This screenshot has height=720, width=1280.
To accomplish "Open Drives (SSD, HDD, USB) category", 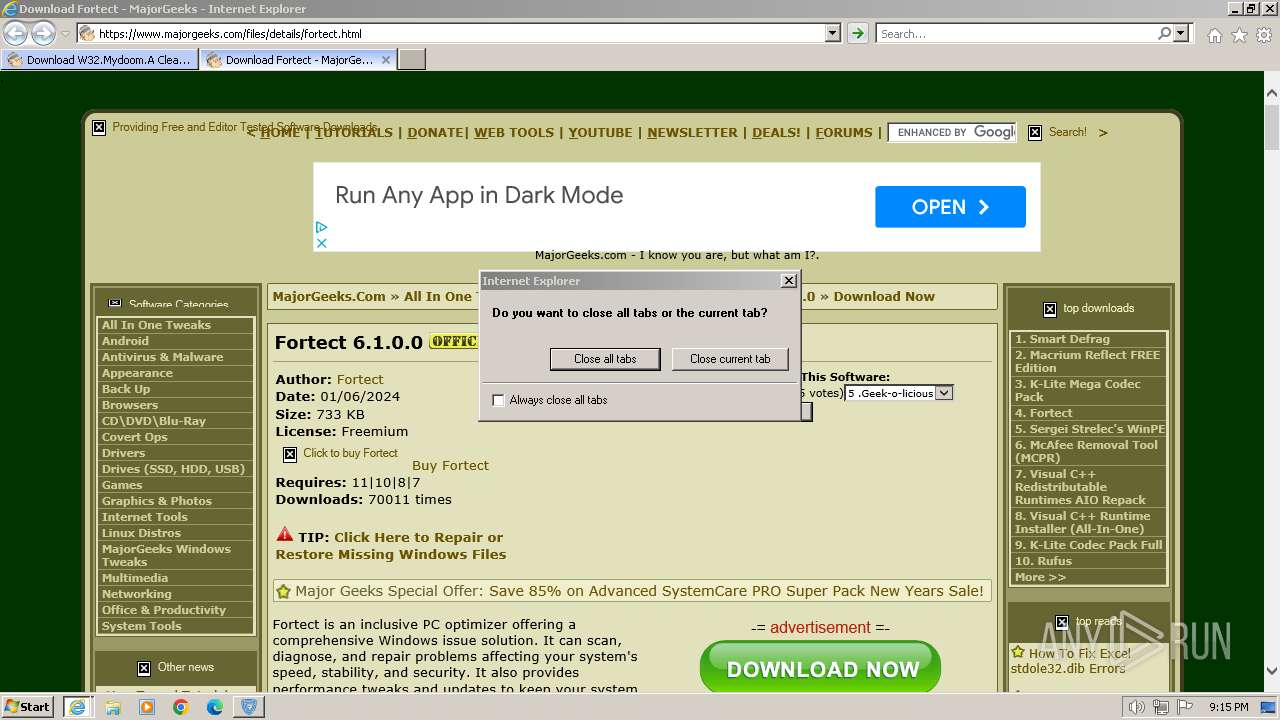I will (x=176, y=469).
